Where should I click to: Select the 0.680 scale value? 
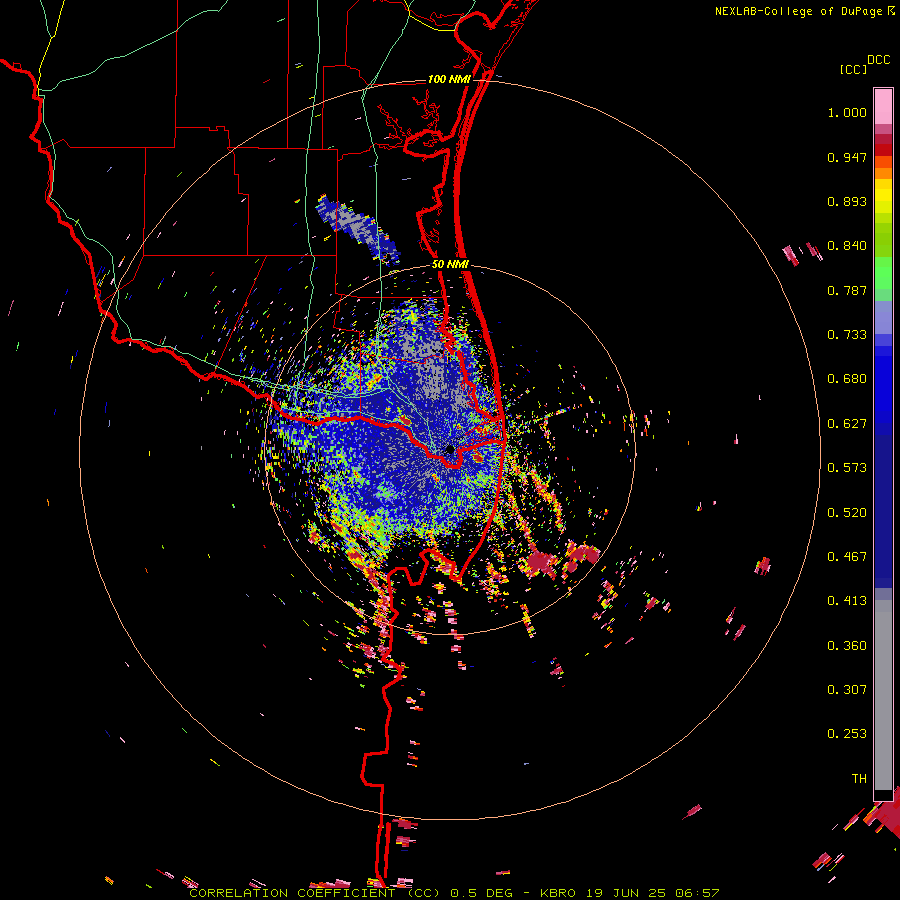click(847, 379)
